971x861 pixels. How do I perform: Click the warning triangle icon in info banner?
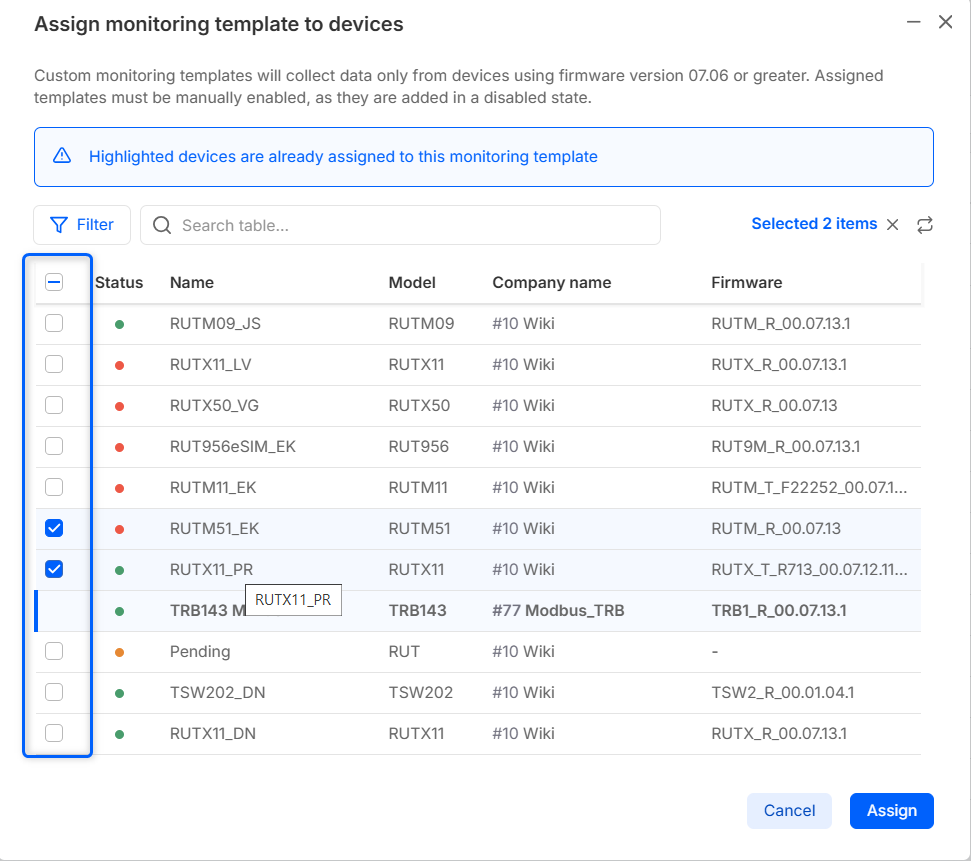(62, 156)
